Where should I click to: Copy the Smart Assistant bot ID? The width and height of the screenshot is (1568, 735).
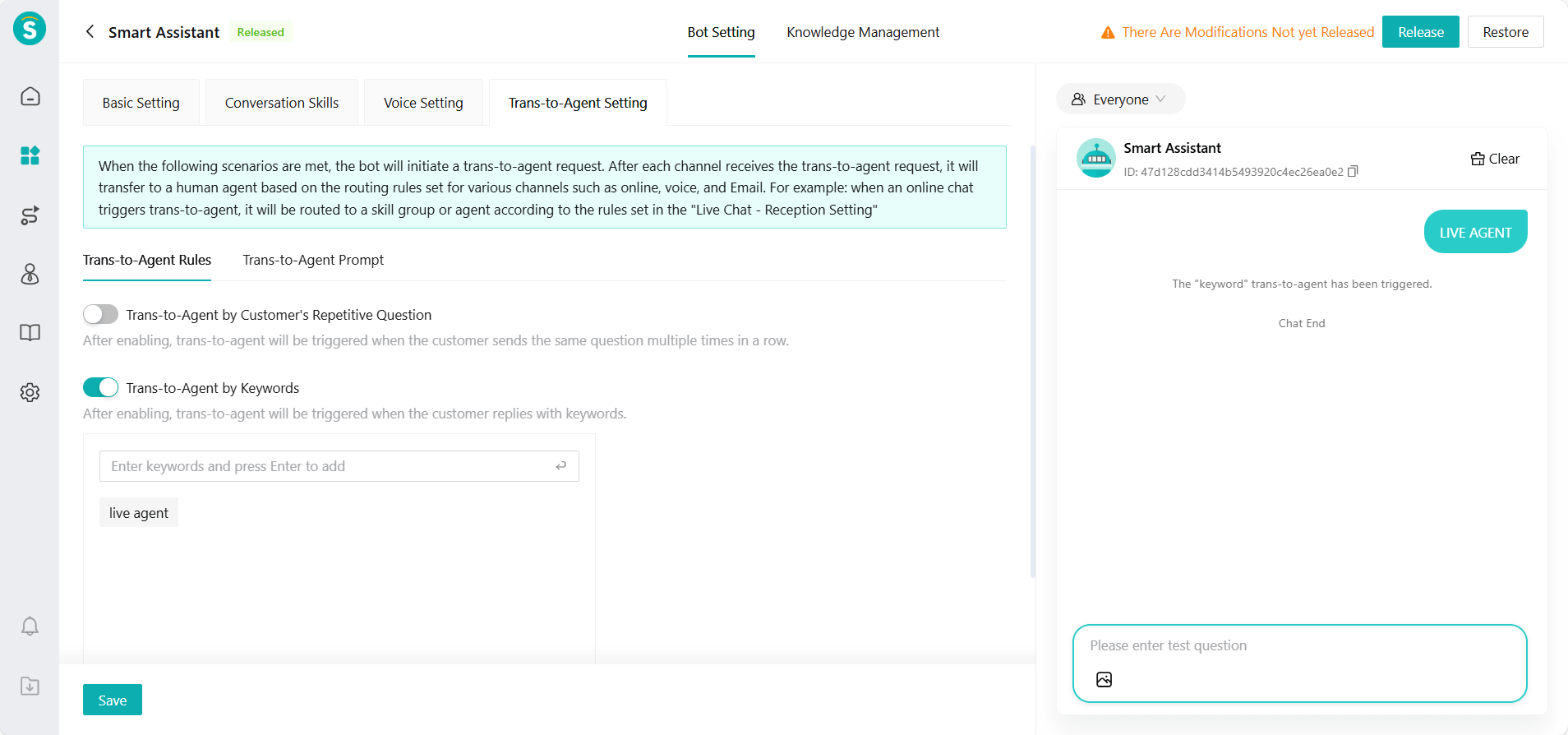pos(1353,172)
